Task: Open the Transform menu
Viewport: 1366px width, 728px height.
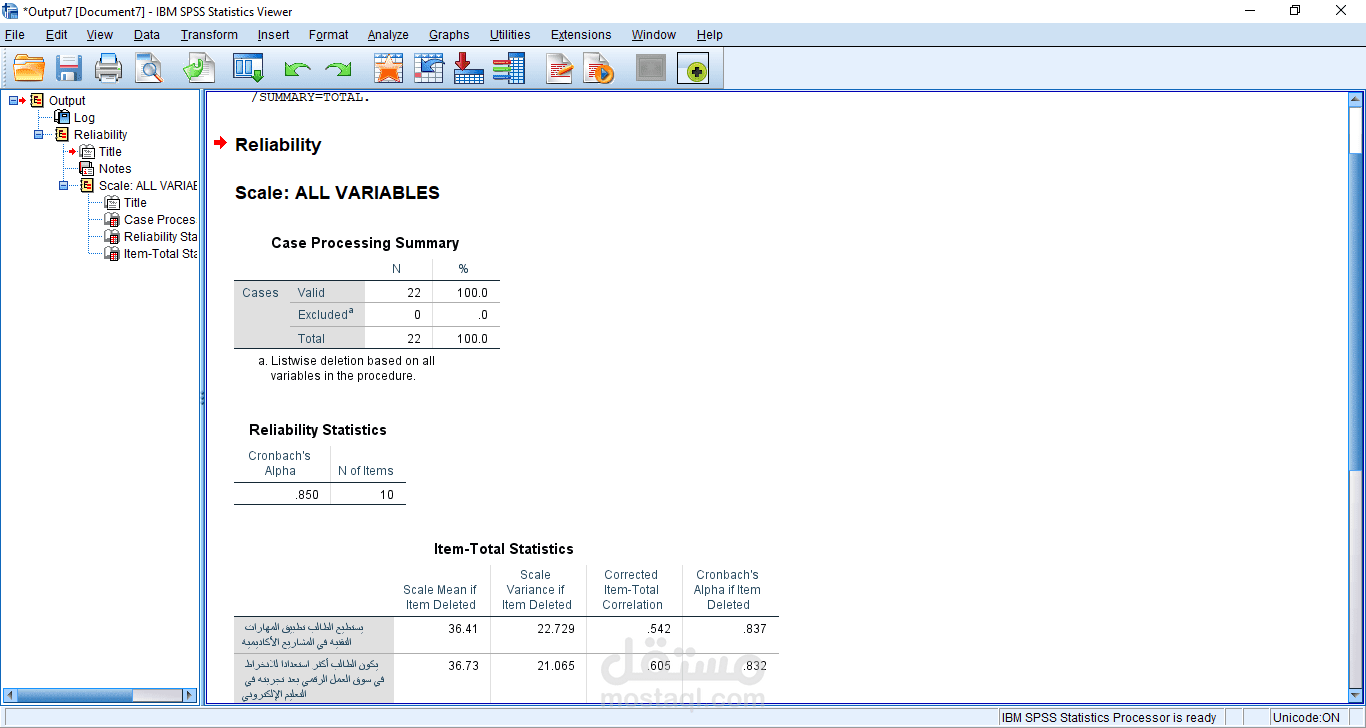Action: [x=209, y=35]
